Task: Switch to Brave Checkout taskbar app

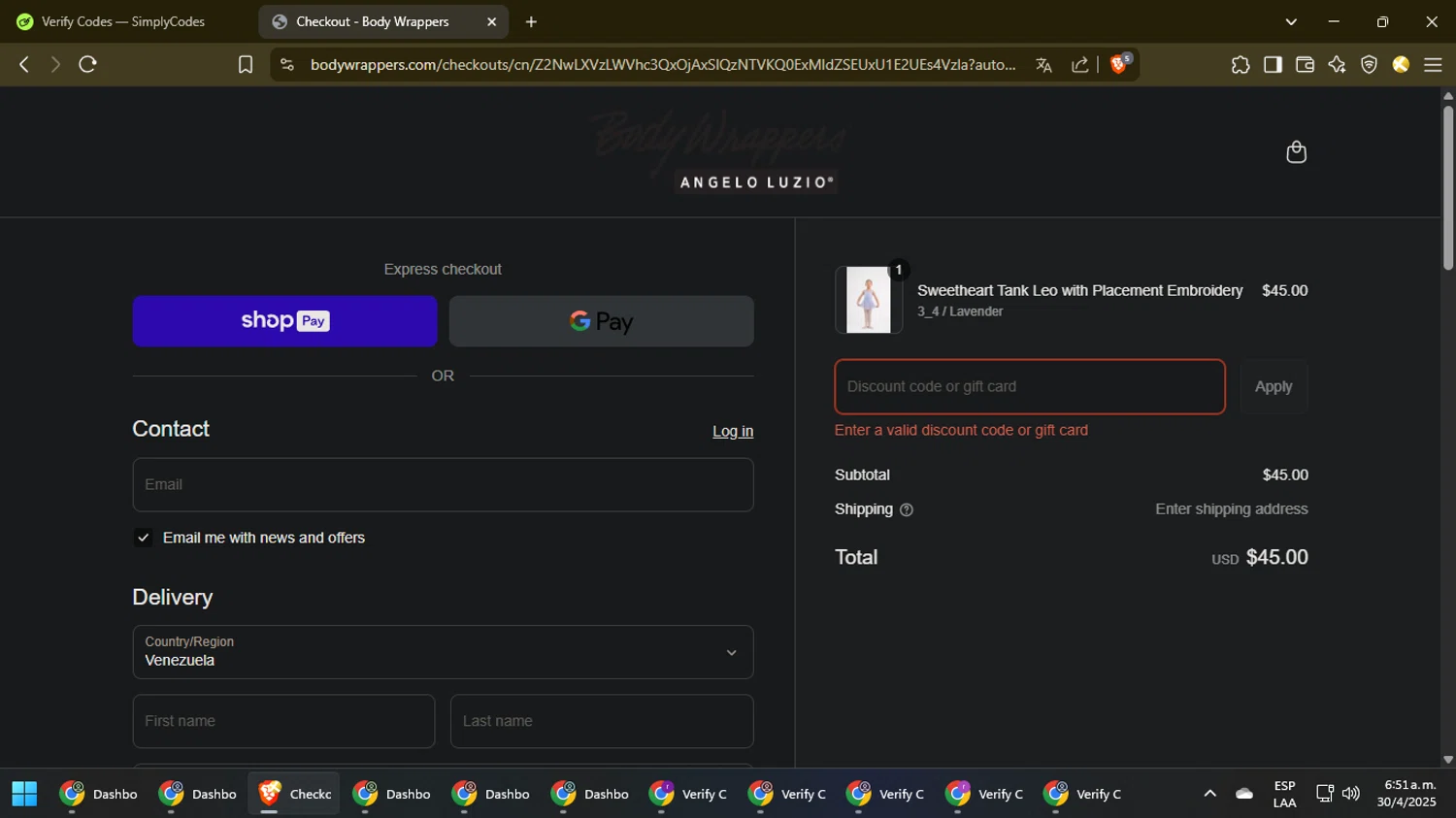Action: click(x=295, y=794)
